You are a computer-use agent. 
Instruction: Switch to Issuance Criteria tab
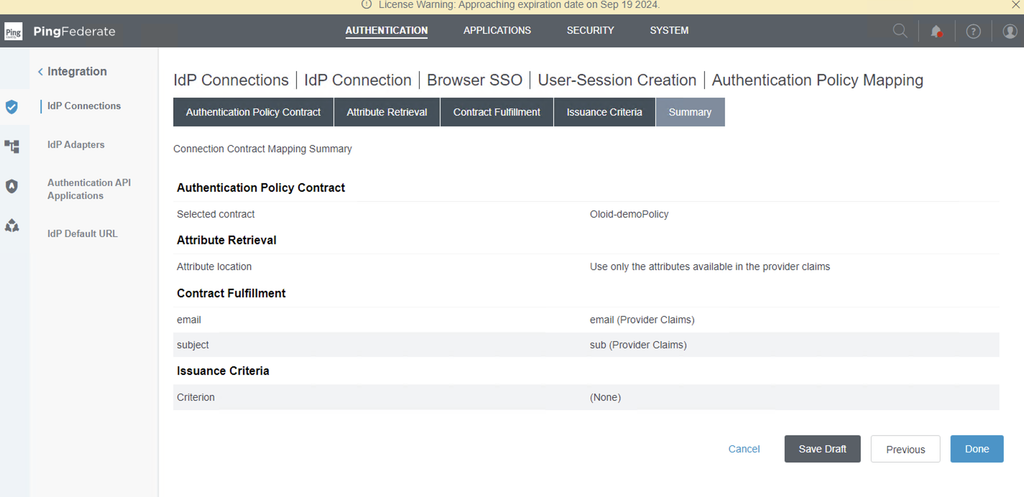pos(604,112)
